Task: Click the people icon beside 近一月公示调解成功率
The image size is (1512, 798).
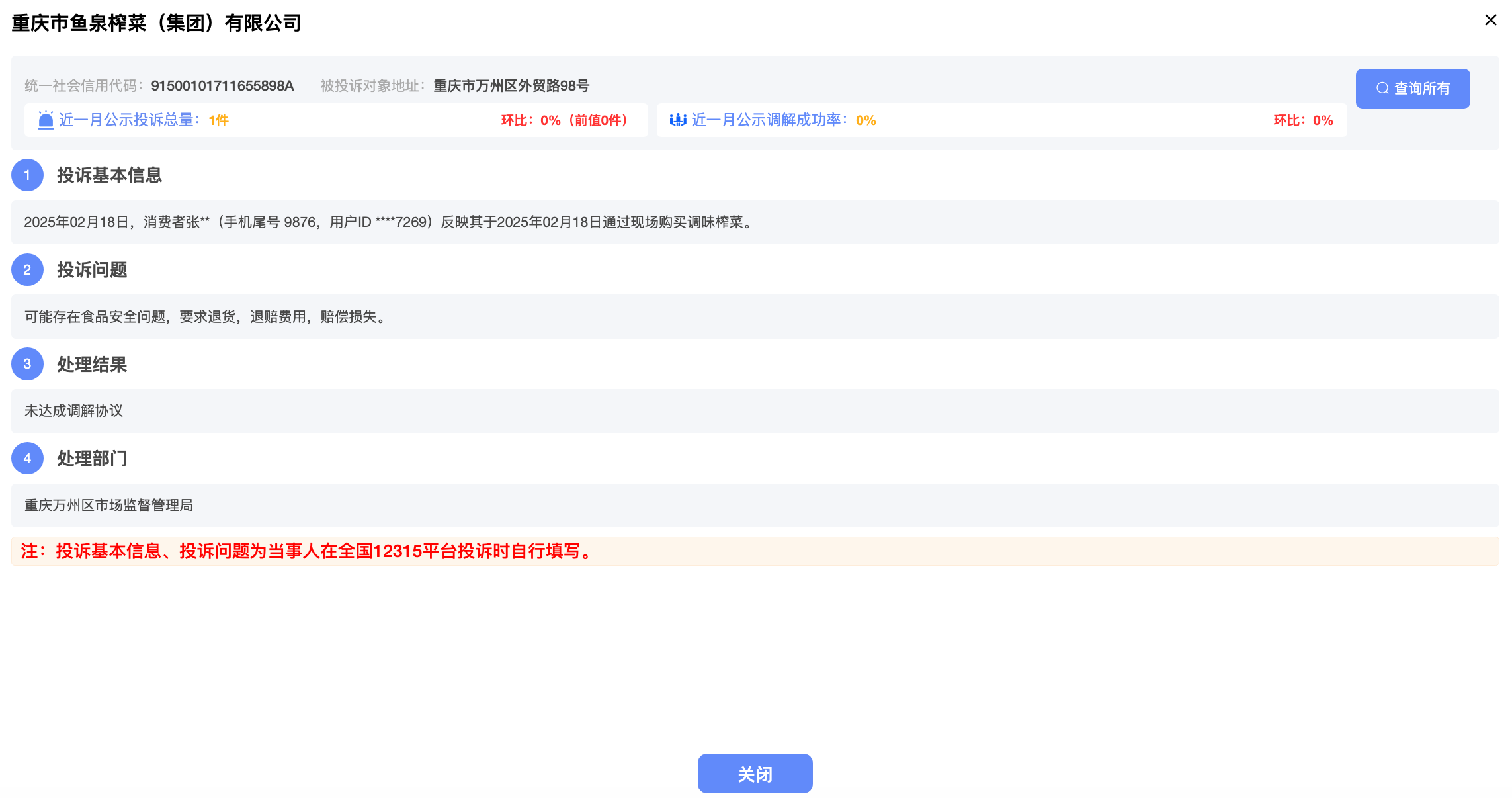Action: coord(678,120)
